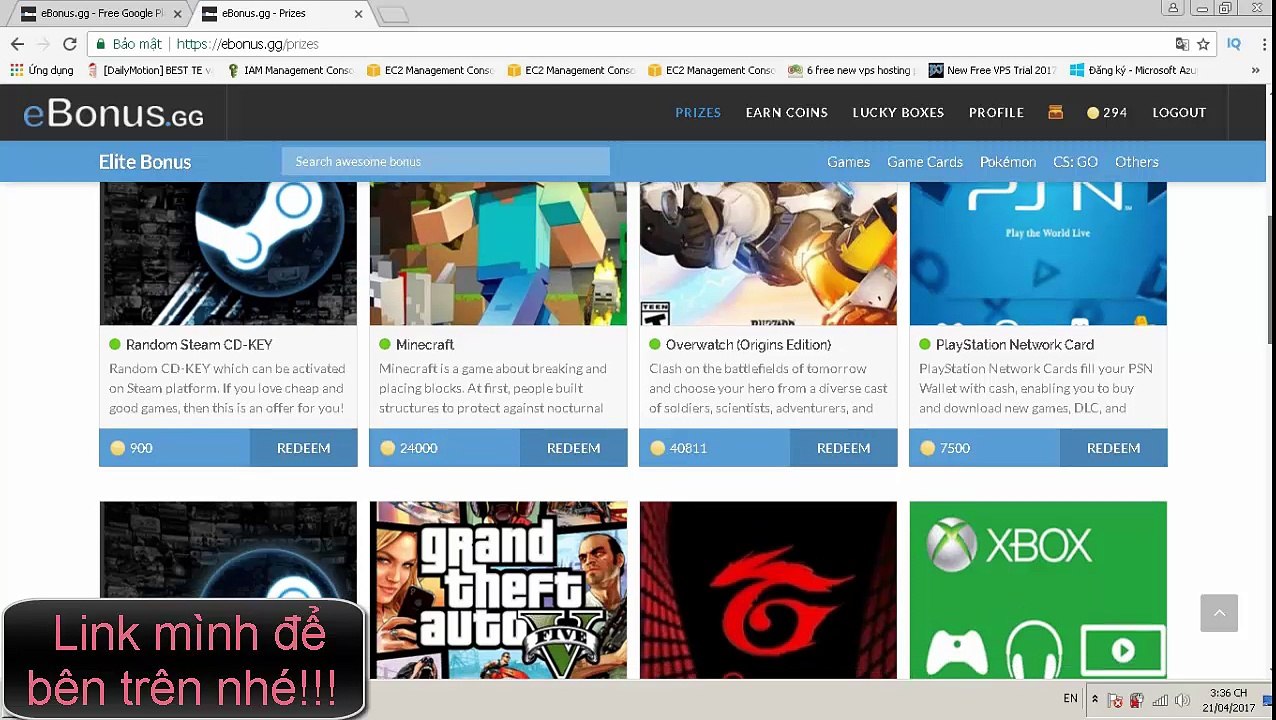The width and height of the screenshot is (1276, 720).
Task: Click the red shield tray icon
Action: click(1137, 700)
